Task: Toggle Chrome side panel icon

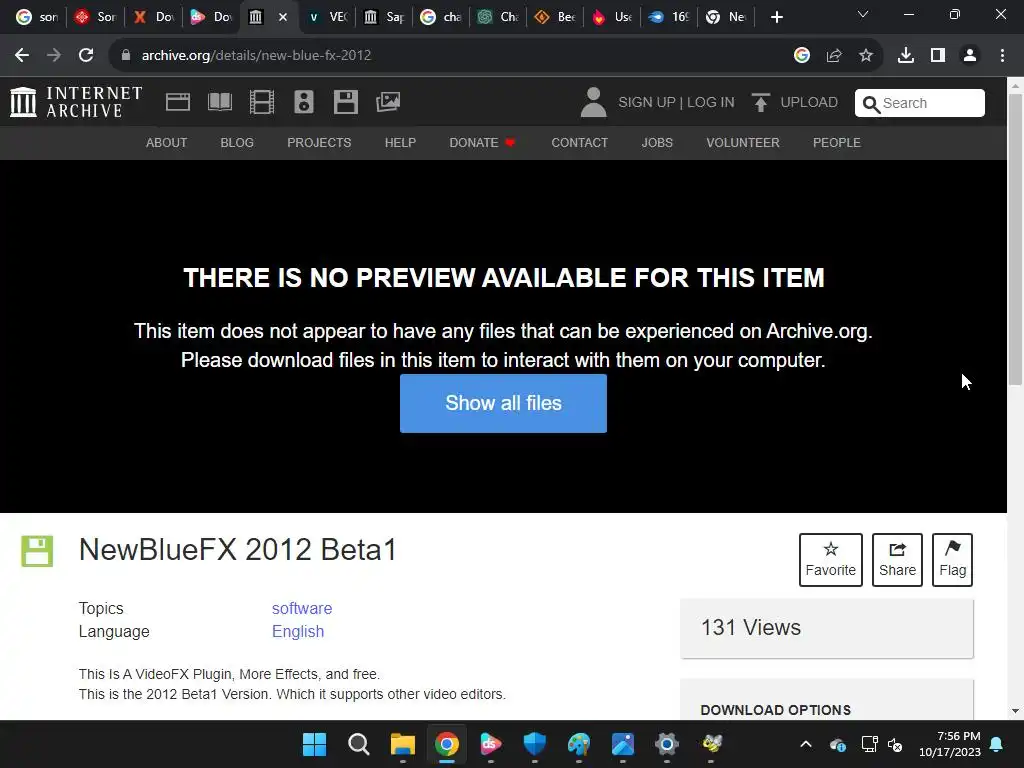Action: tap(938, 56)
